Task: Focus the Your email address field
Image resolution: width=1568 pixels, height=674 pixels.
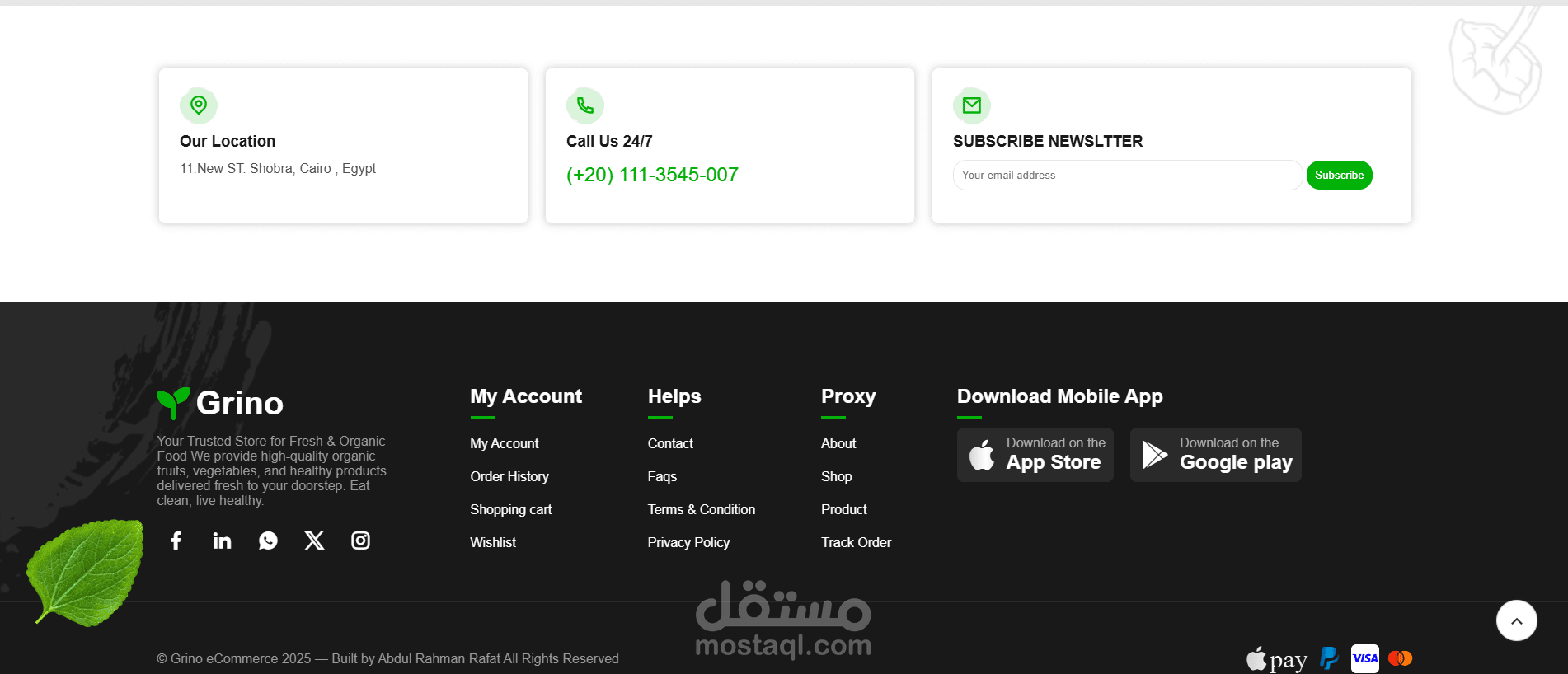Action: 1128,175
